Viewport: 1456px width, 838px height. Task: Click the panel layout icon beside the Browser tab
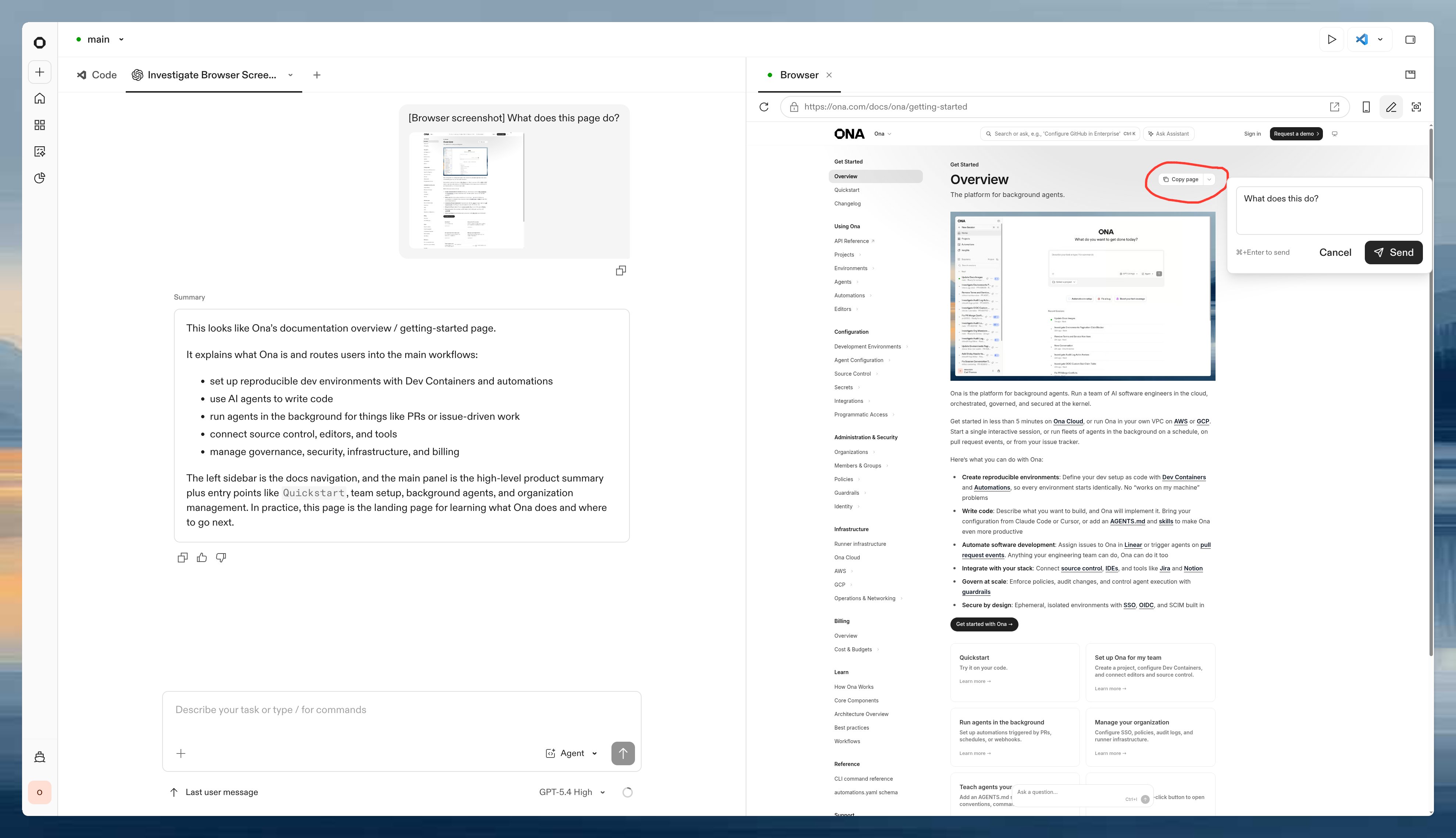click(1410, 74)
